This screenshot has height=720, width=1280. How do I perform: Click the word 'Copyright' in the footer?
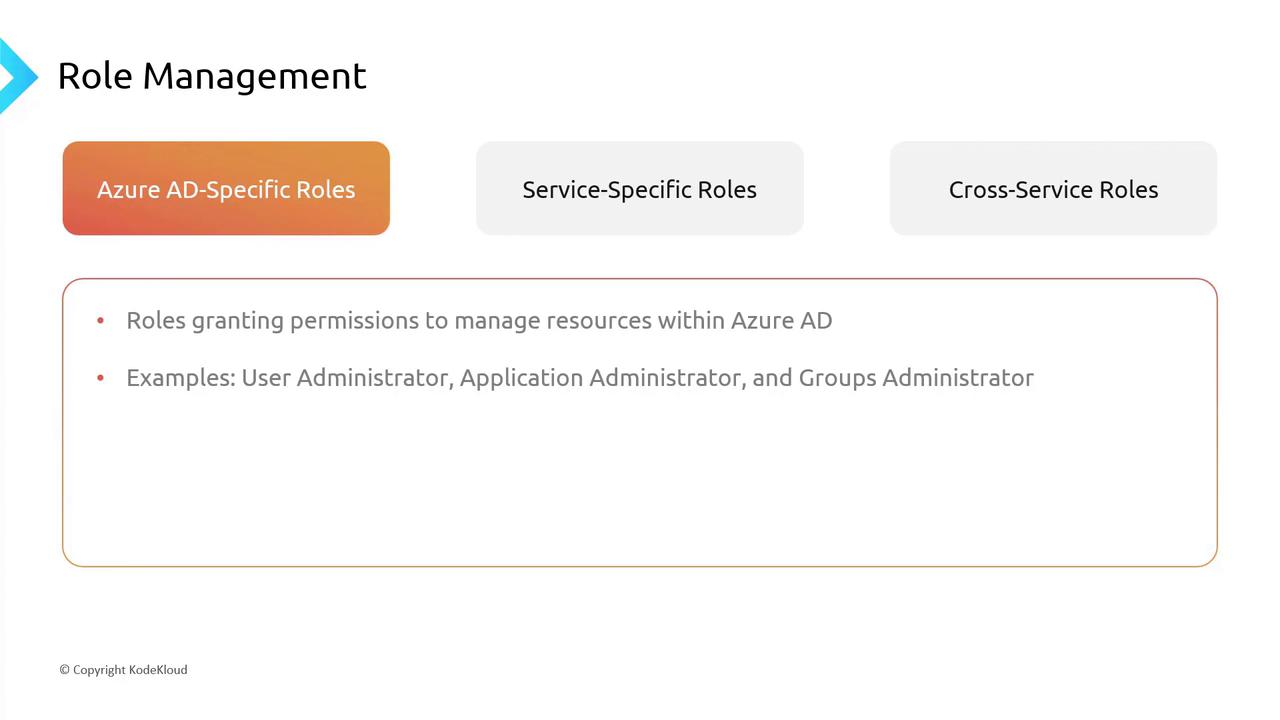point(99,670)
